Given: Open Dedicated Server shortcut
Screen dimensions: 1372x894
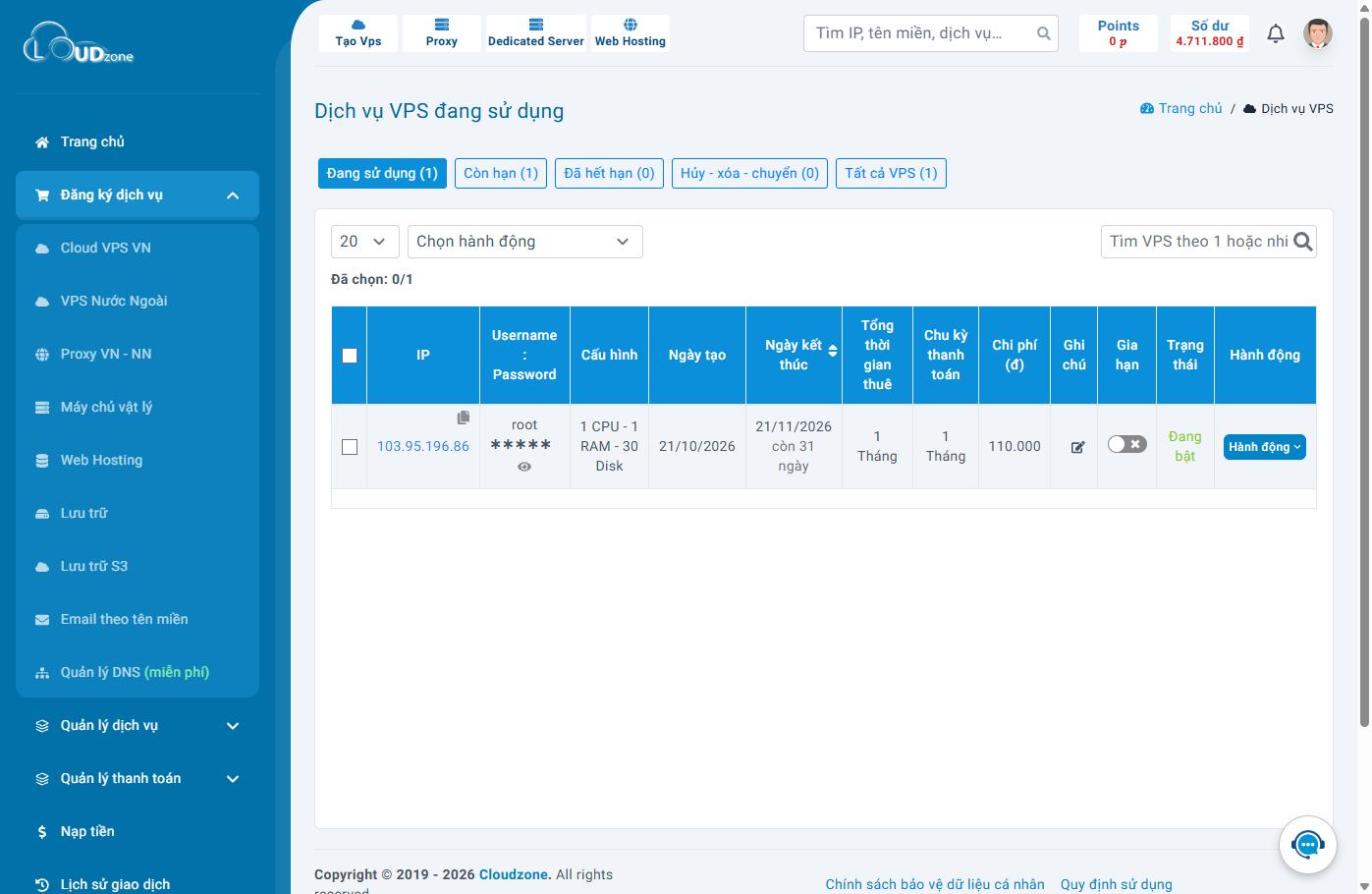Looking at the screenshot, I should click(x=536, y=33).
